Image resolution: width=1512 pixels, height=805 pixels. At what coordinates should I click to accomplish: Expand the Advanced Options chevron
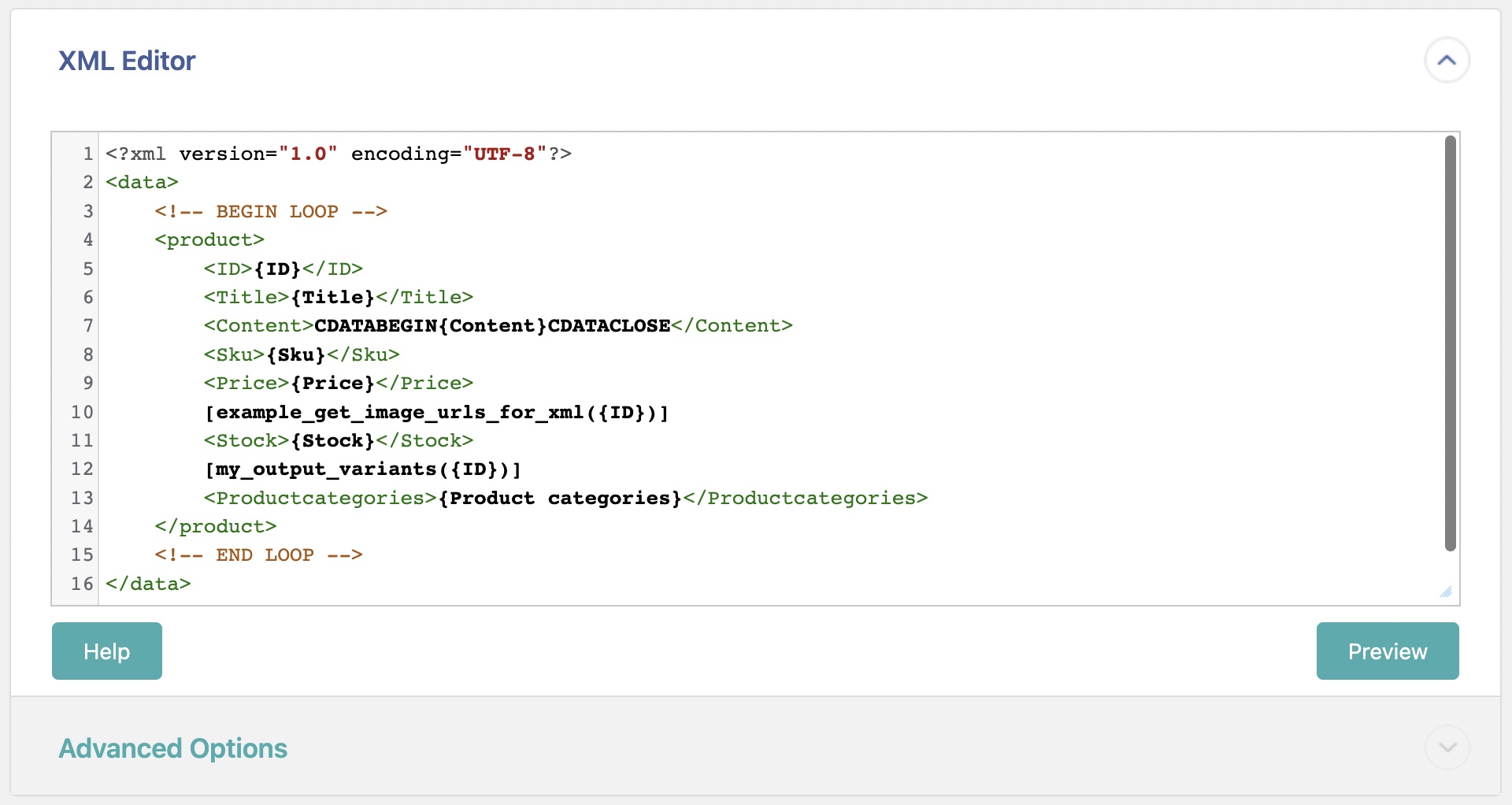pyautogui.click(x=1446, y=747)
